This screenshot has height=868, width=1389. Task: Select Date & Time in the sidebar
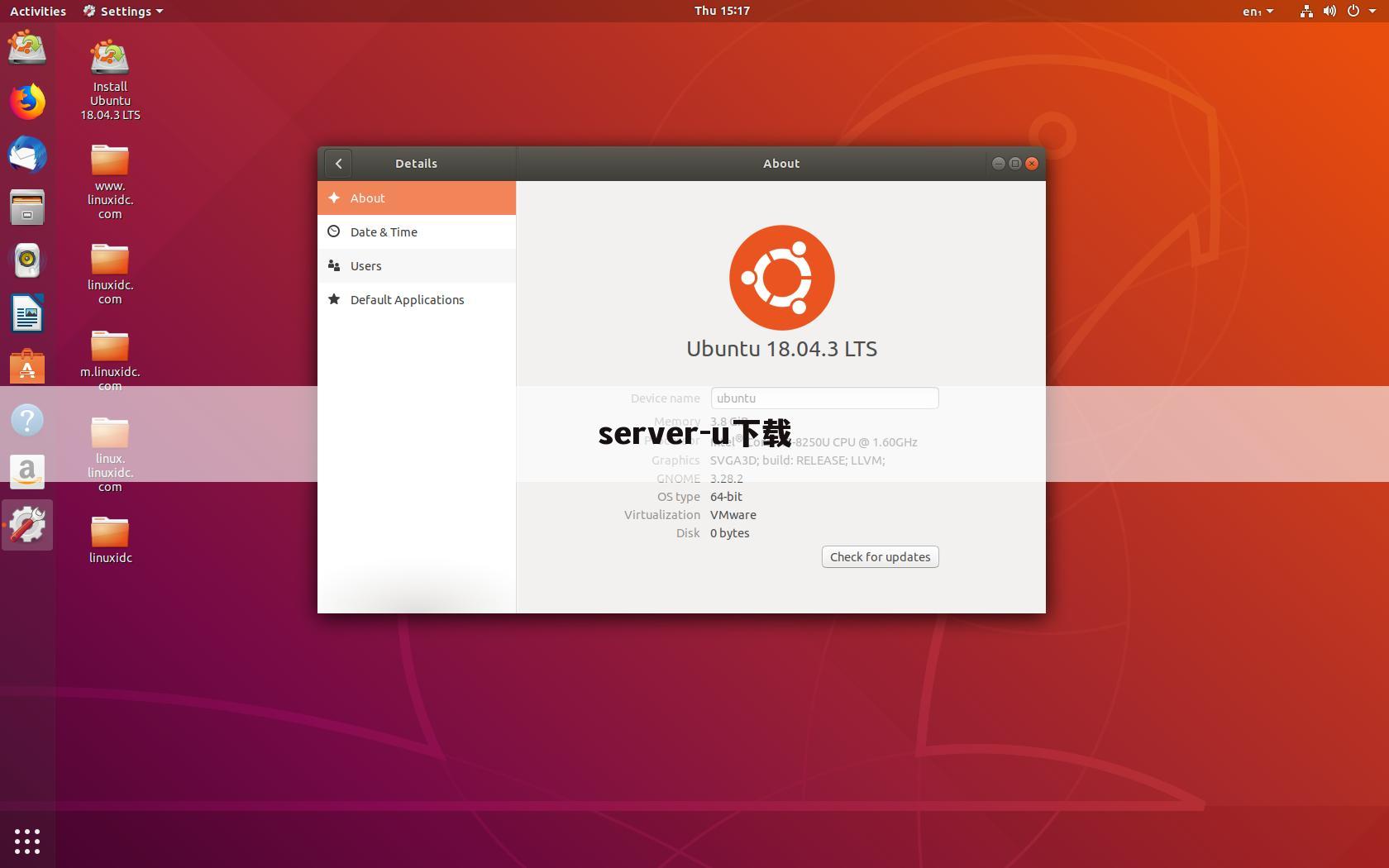point(417,232)
